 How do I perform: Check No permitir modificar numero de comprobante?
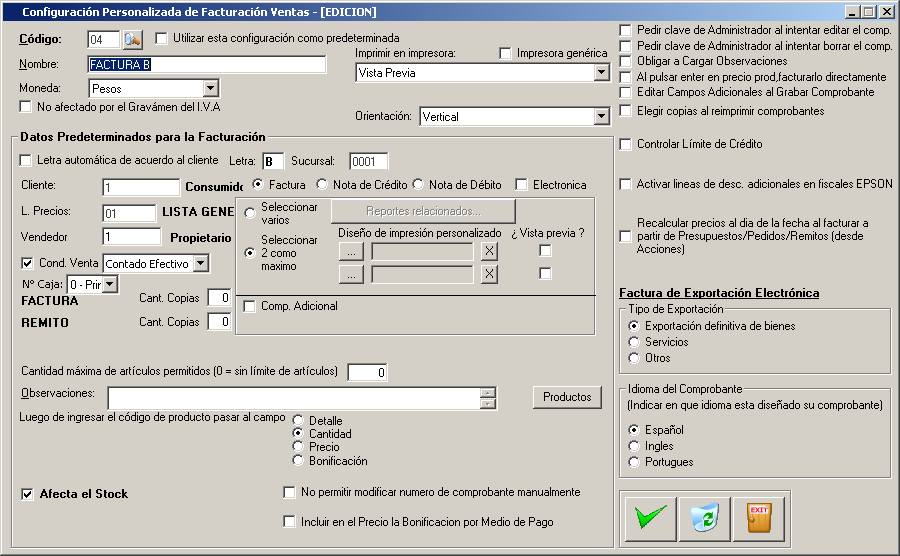pos(289,492)
